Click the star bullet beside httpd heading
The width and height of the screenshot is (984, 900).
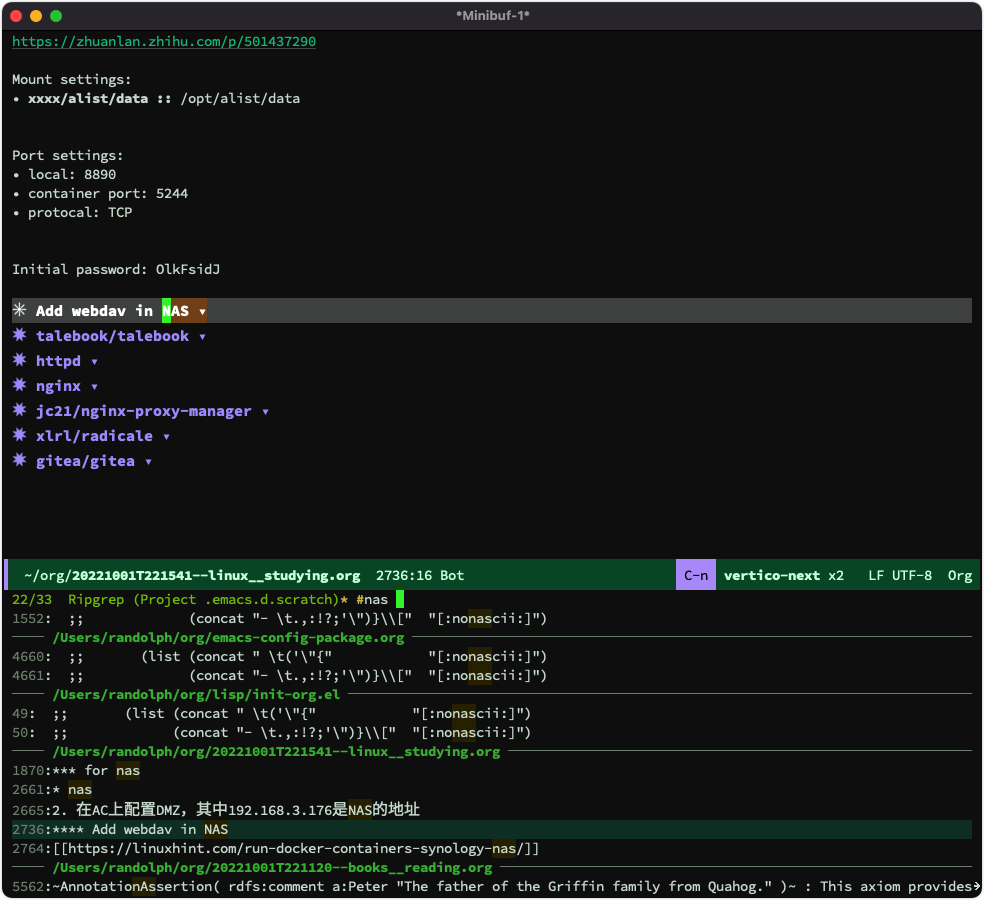point(19,360)
